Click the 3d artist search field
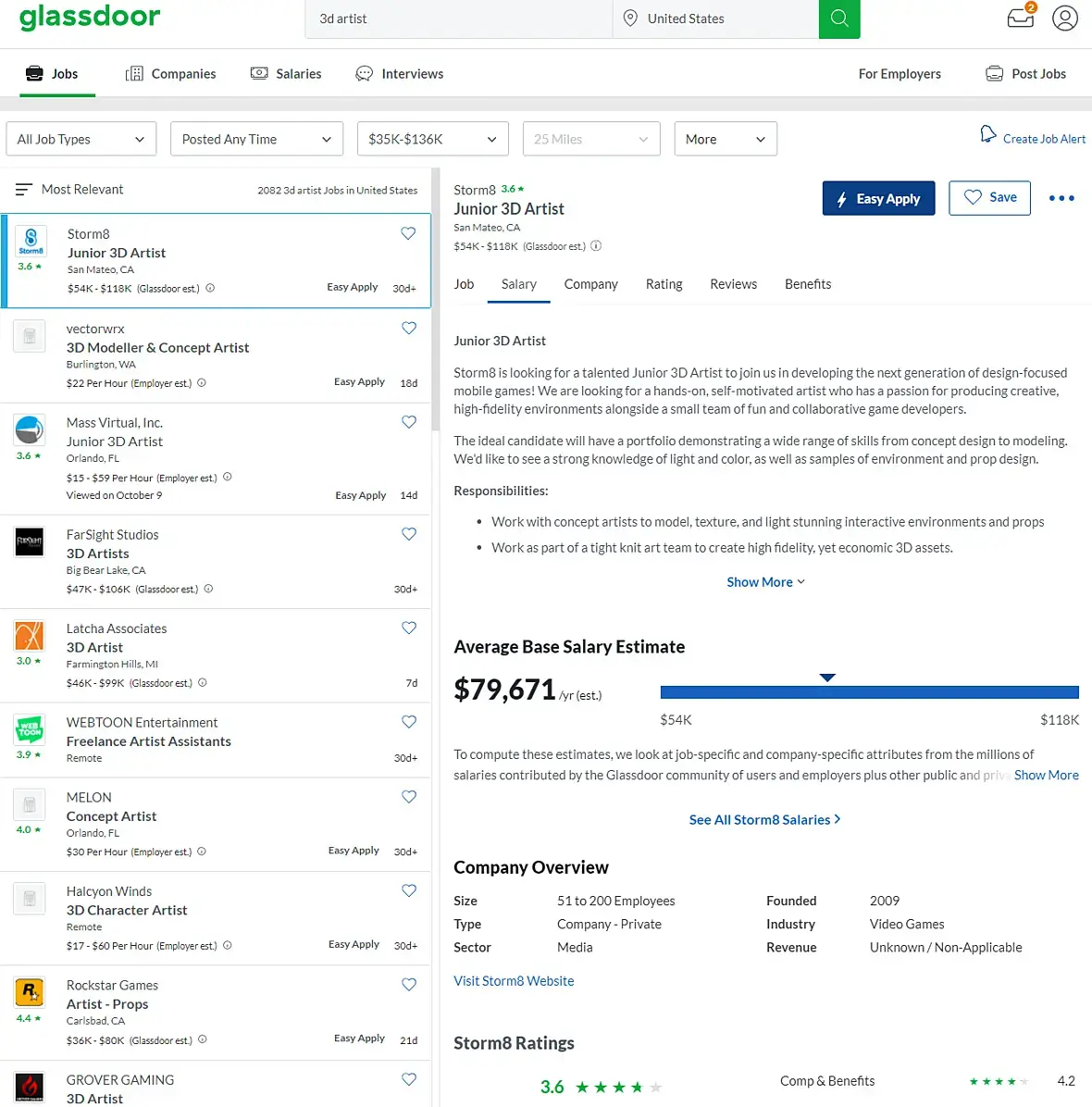 [x=459, y=19]
